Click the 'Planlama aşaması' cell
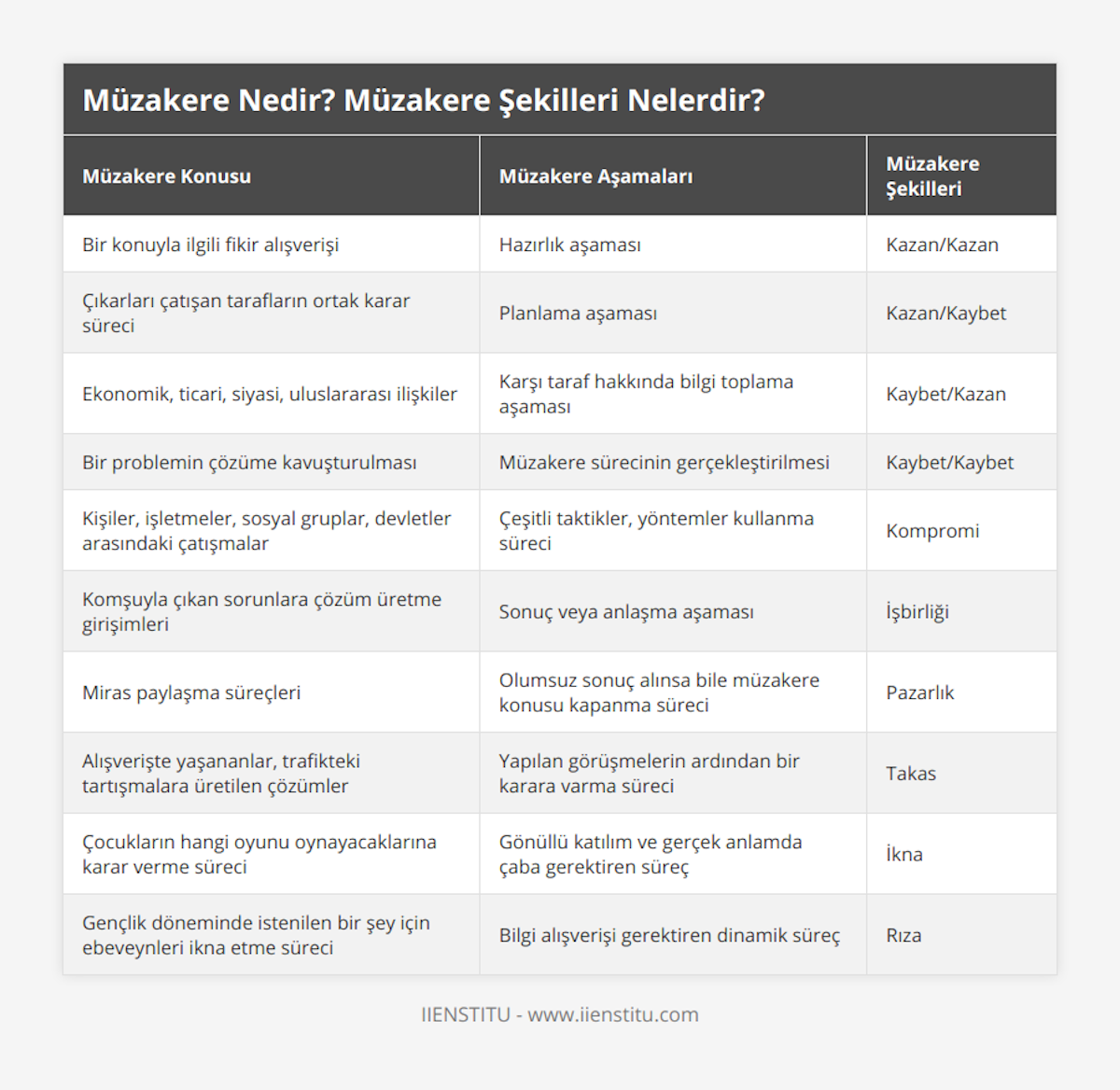 pyautogui.click(x=578, y=314)
